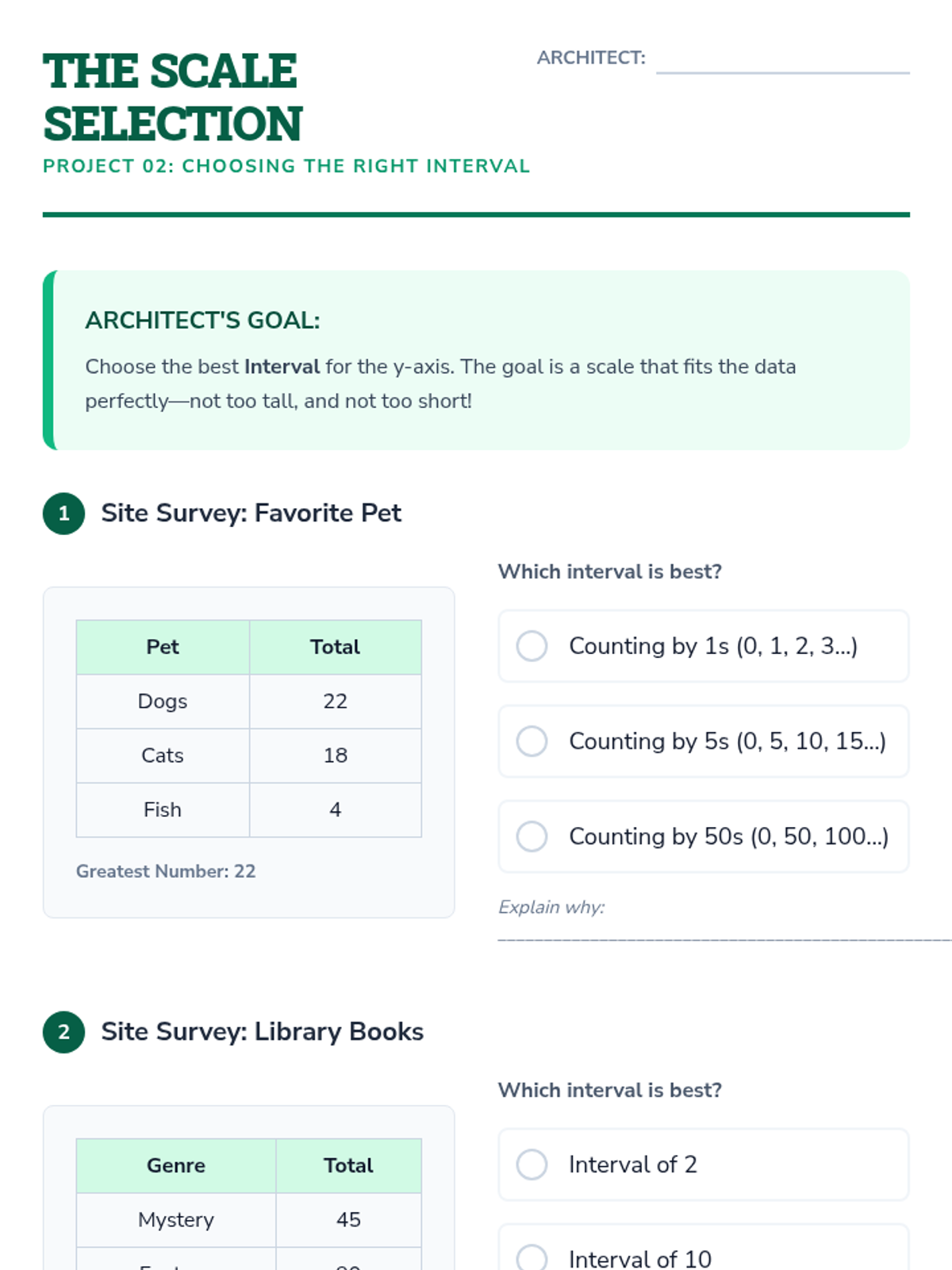Click the Mystery row in books table

pyautogui.click(x=176, y=1219)
